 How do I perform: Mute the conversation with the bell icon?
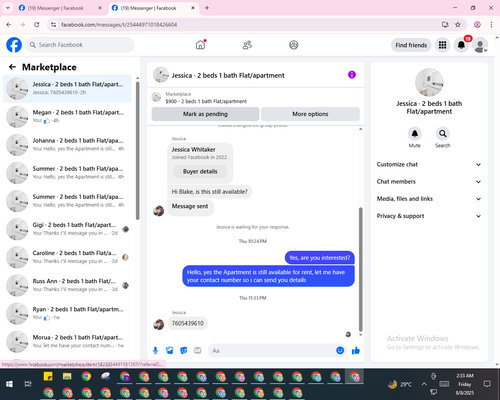[x=415, y=134]
